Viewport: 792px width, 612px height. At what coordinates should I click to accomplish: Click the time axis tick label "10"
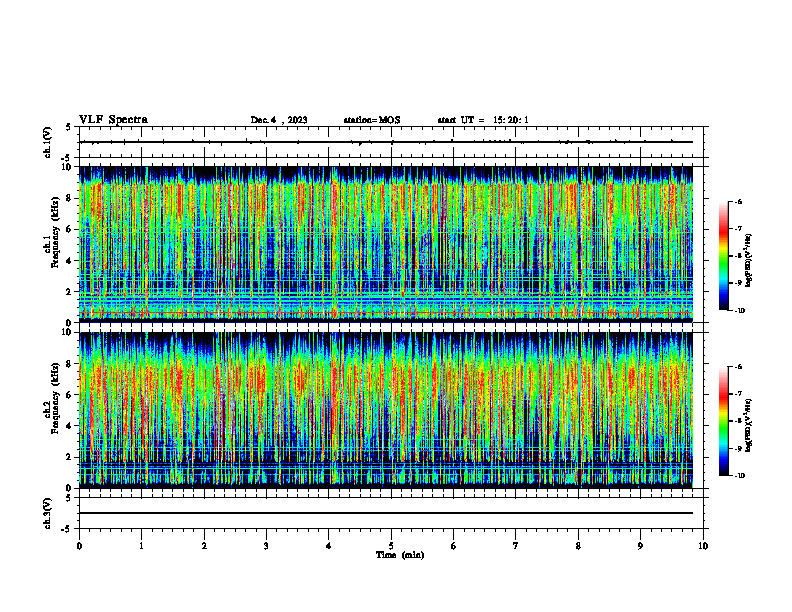(703, 546)
